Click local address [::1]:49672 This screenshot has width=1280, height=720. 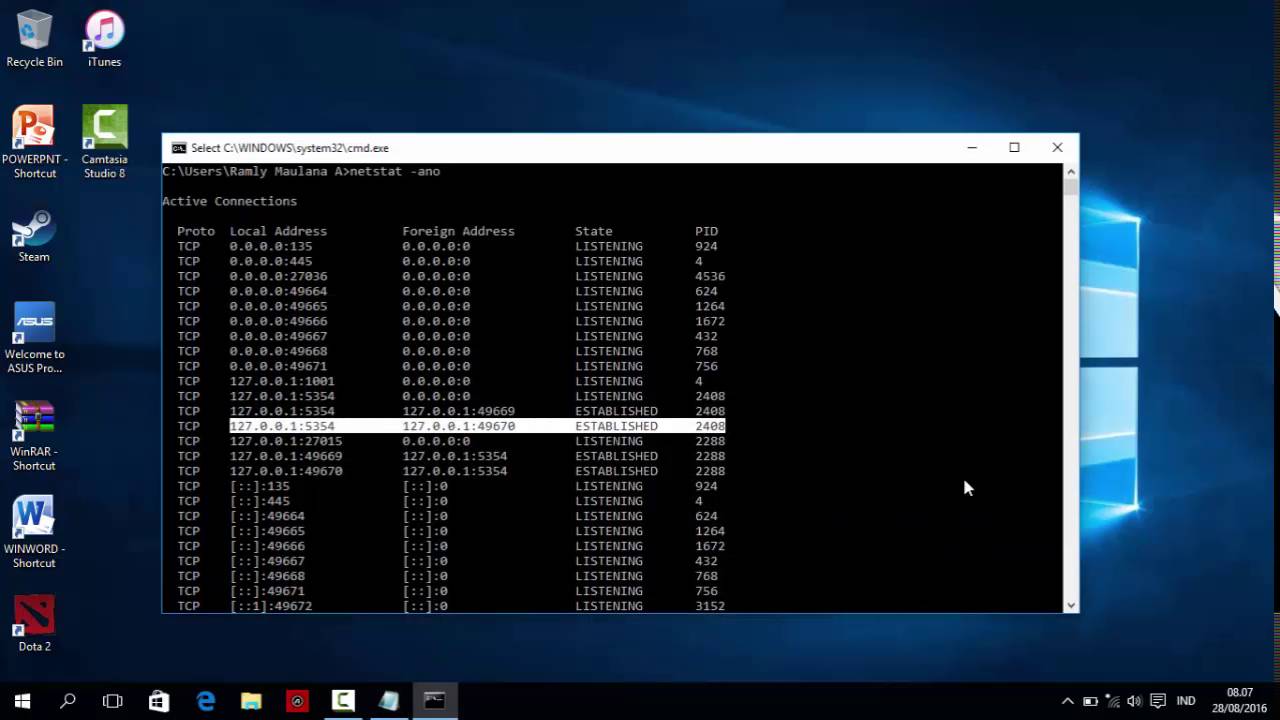[271, 606]
